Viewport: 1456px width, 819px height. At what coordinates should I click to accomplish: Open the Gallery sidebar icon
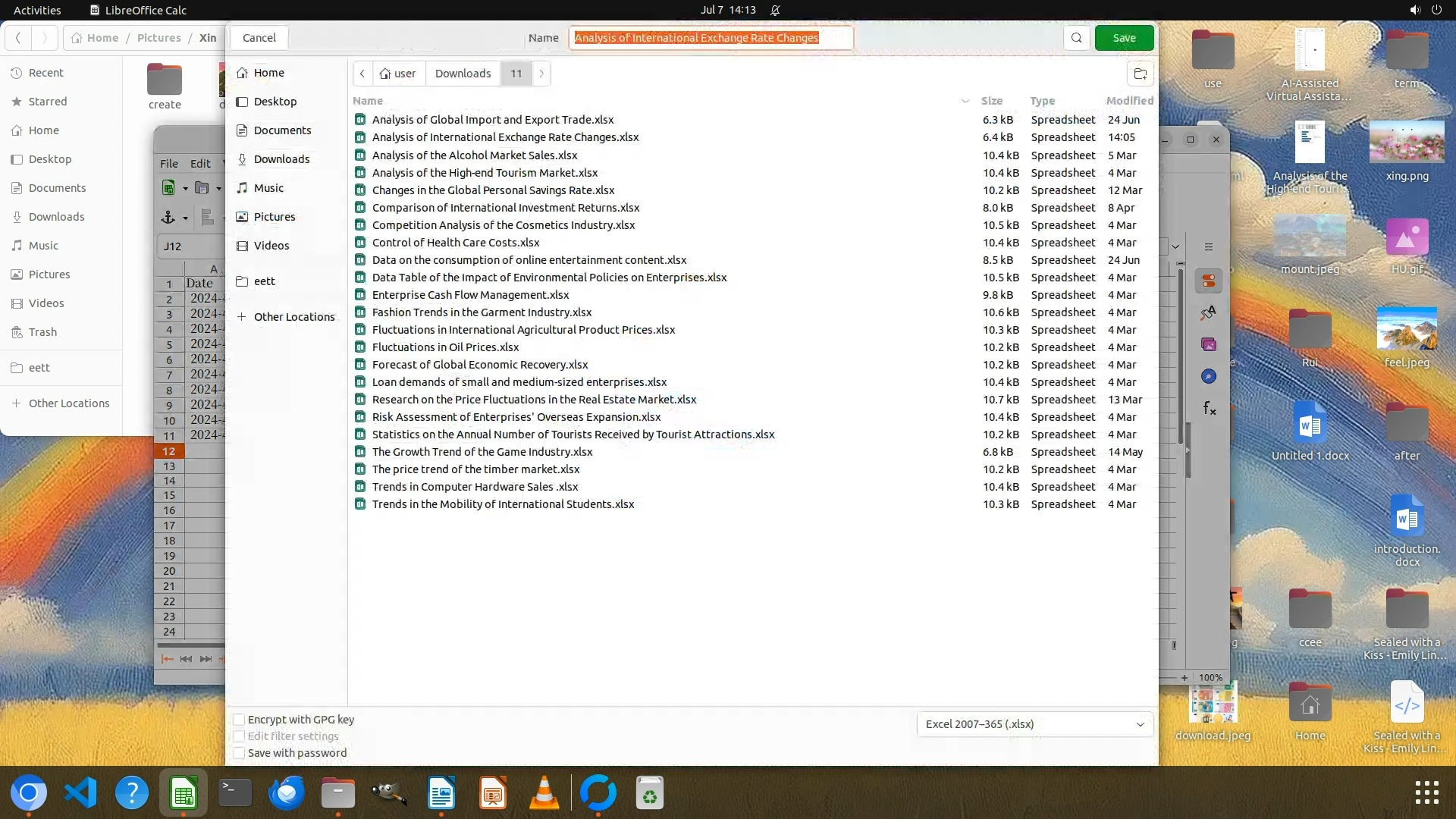1209,345
